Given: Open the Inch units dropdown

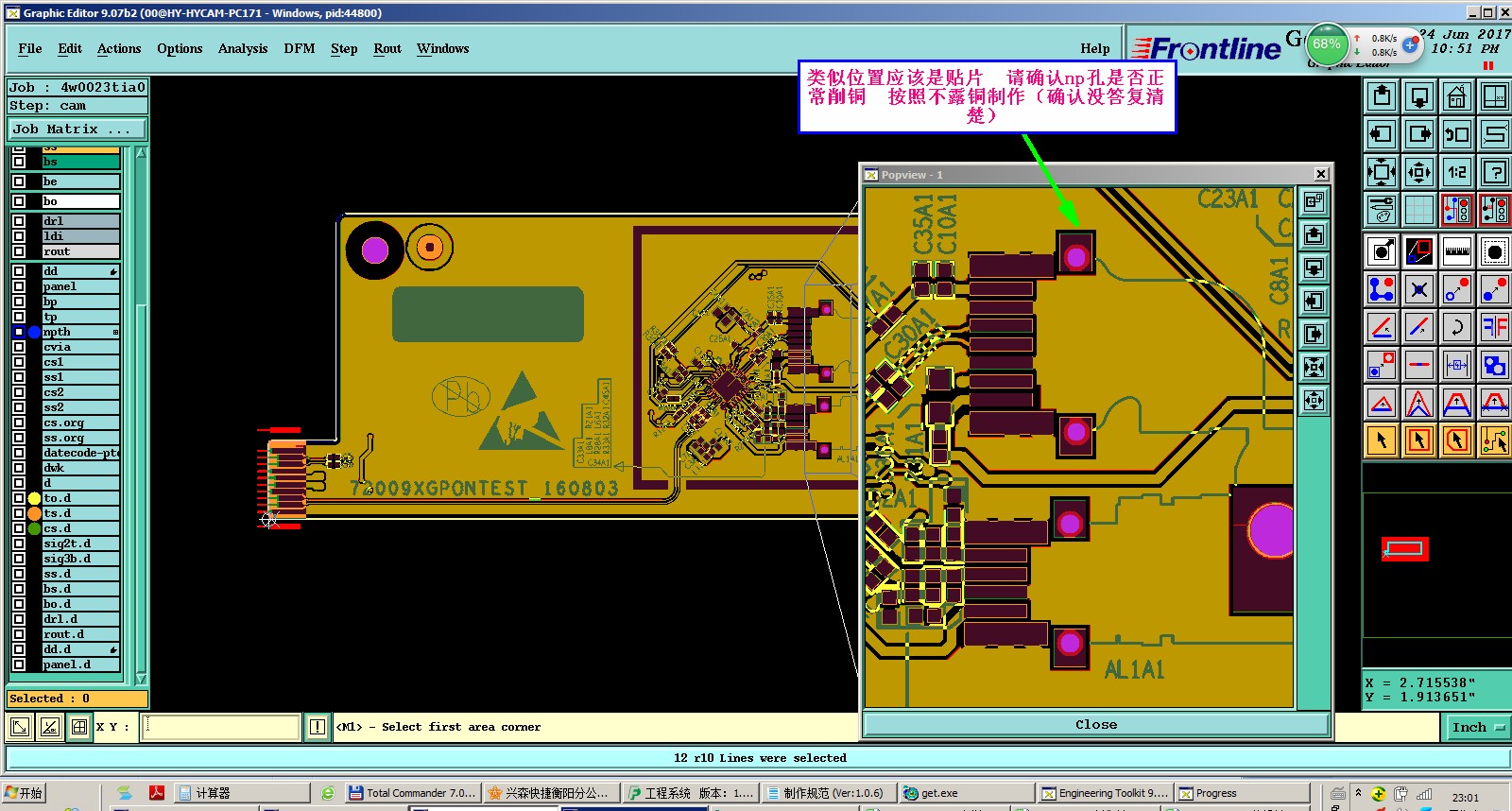Looking at the screenshot, I should pyautogui.click(x=1479, y=727).
